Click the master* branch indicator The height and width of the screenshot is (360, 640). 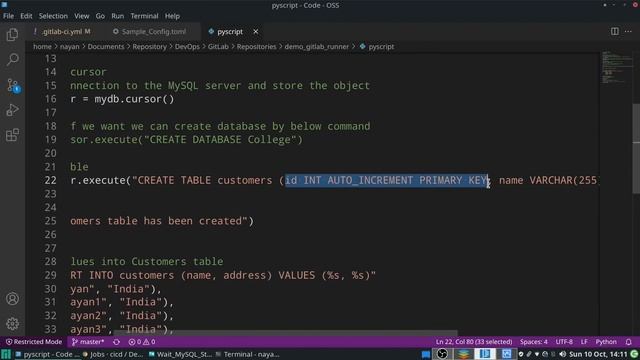[88, 342]
